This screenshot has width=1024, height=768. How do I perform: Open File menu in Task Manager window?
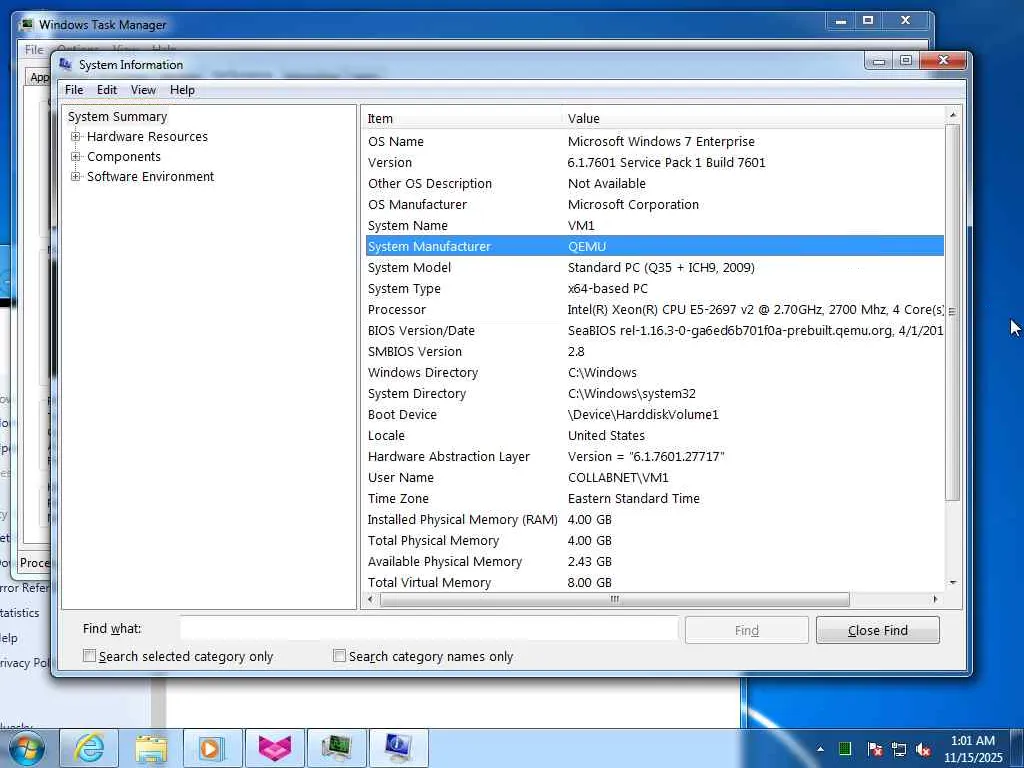(x=34, y=50)
